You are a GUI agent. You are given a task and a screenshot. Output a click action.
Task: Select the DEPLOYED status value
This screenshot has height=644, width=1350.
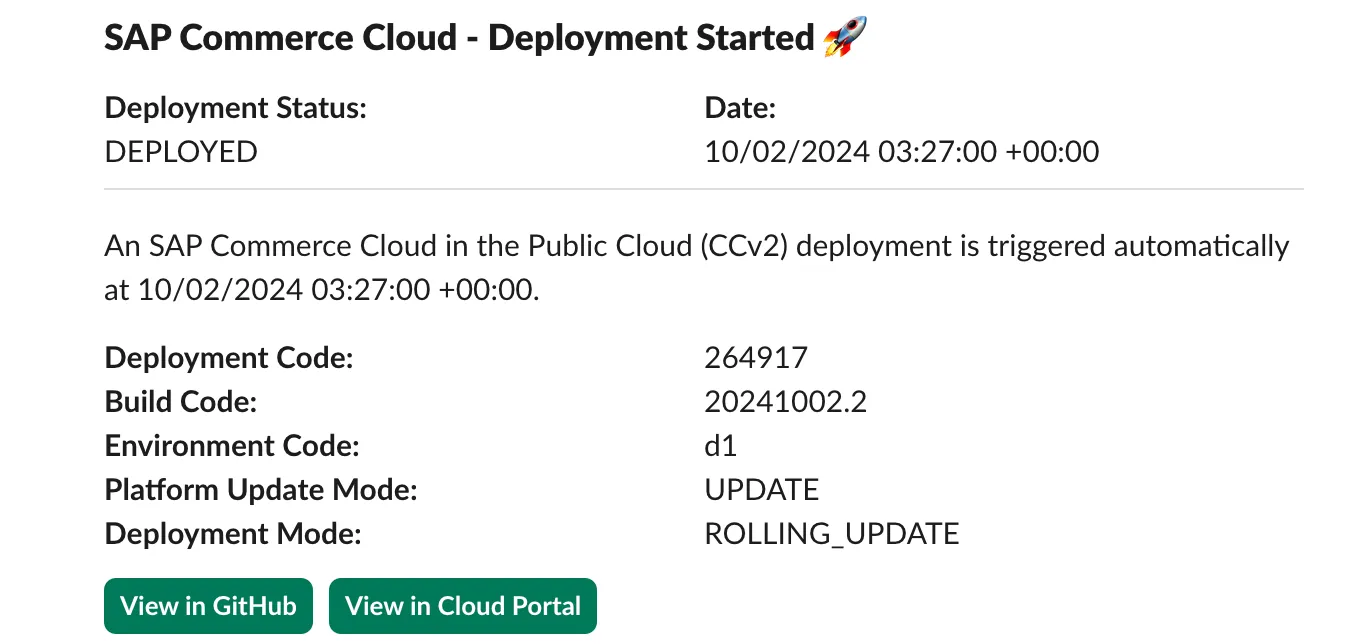181,152
